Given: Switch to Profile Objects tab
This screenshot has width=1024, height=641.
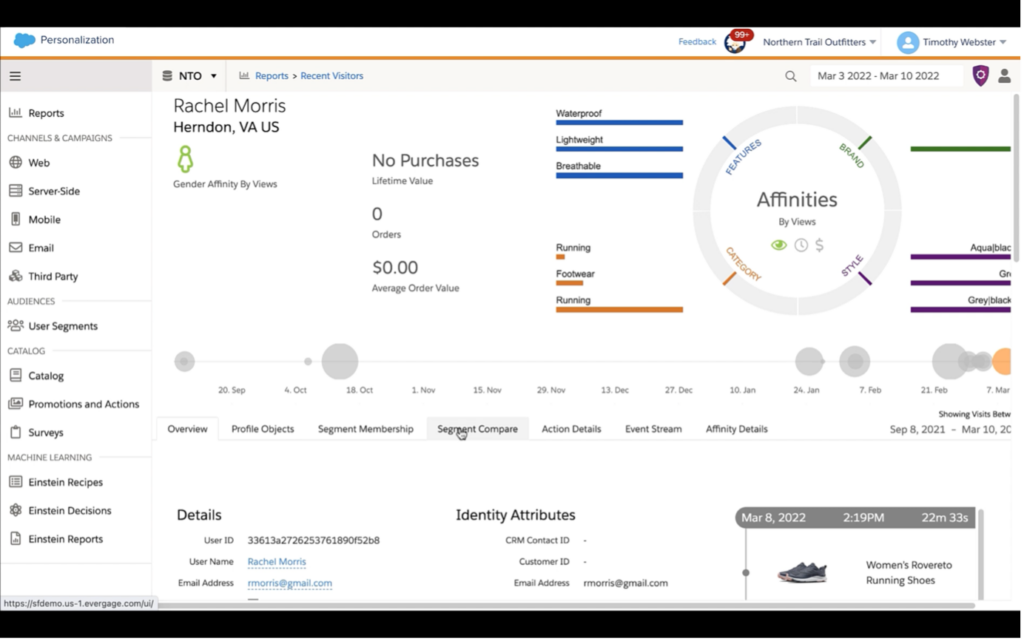Looking at the screenshot, I should (x=263, y=429).
